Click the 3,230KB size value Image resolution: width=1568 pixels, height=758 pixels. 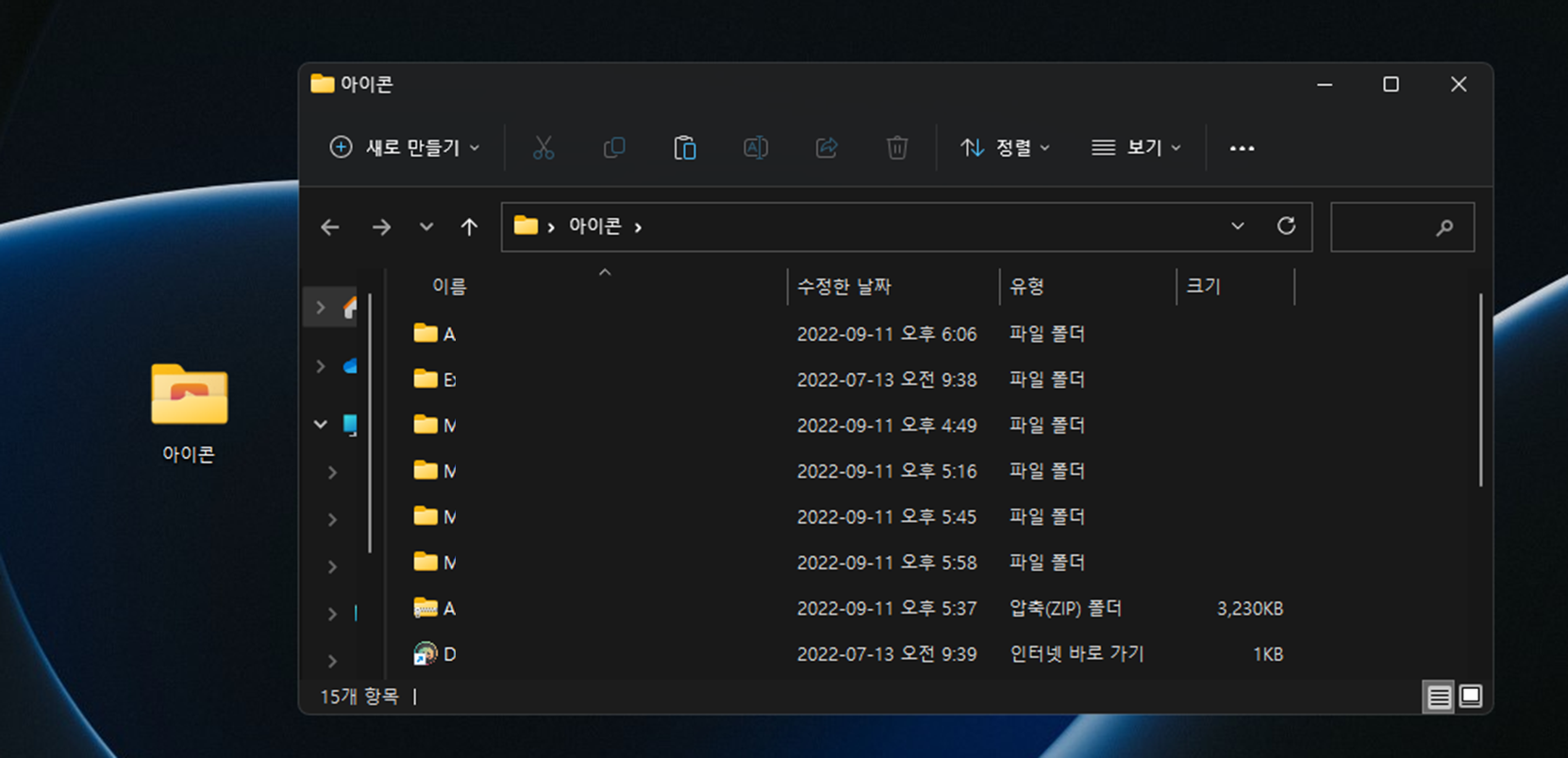(1250, 609)
